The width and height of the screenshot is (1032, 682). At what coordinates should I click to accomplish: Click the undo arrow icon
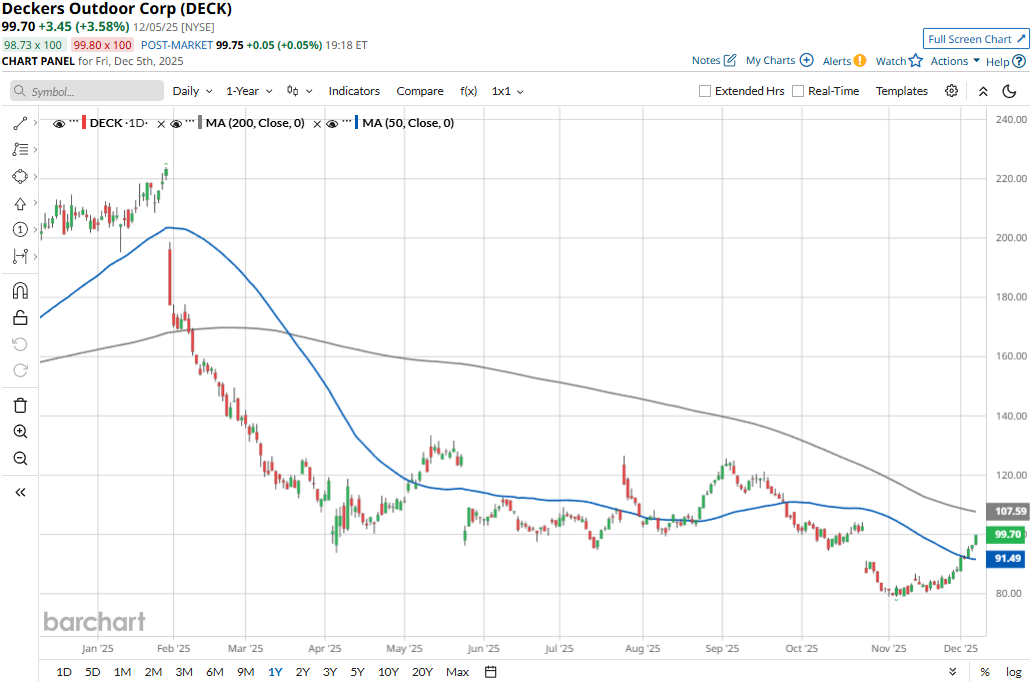pyautogui.click(x=20, y=344)
